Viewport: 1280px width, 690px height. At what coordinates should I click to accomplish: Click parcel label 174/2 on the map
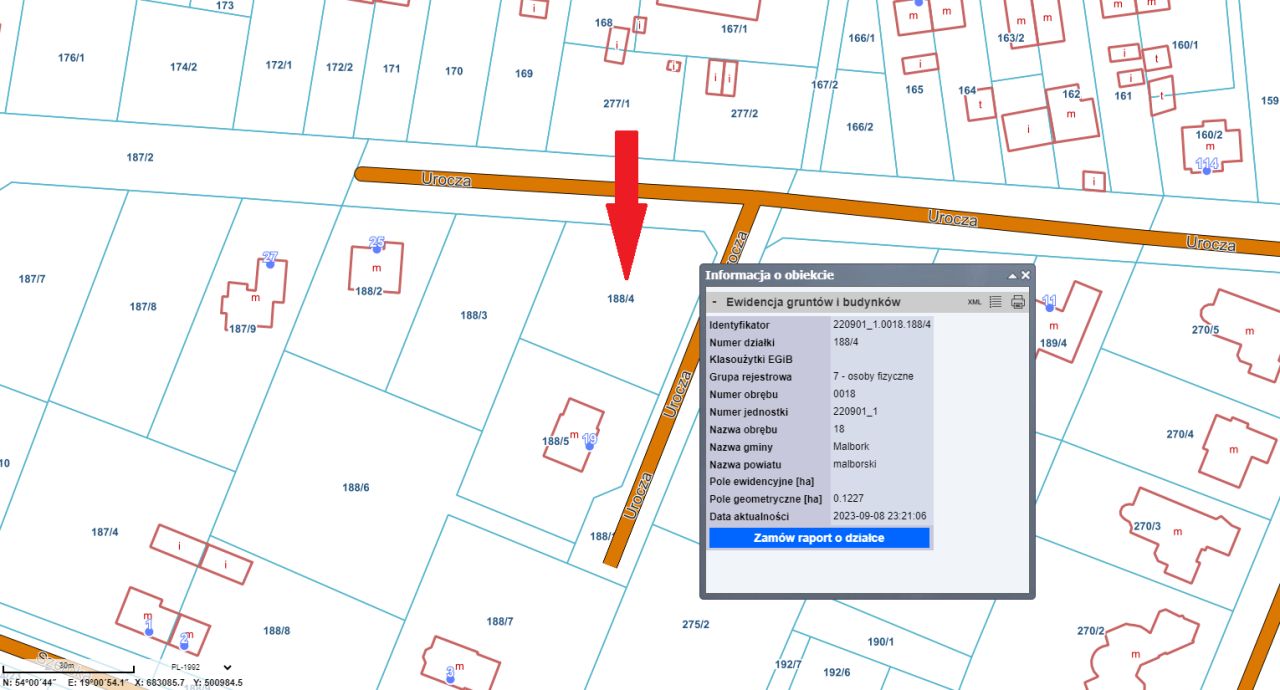[x=184, y=67]
